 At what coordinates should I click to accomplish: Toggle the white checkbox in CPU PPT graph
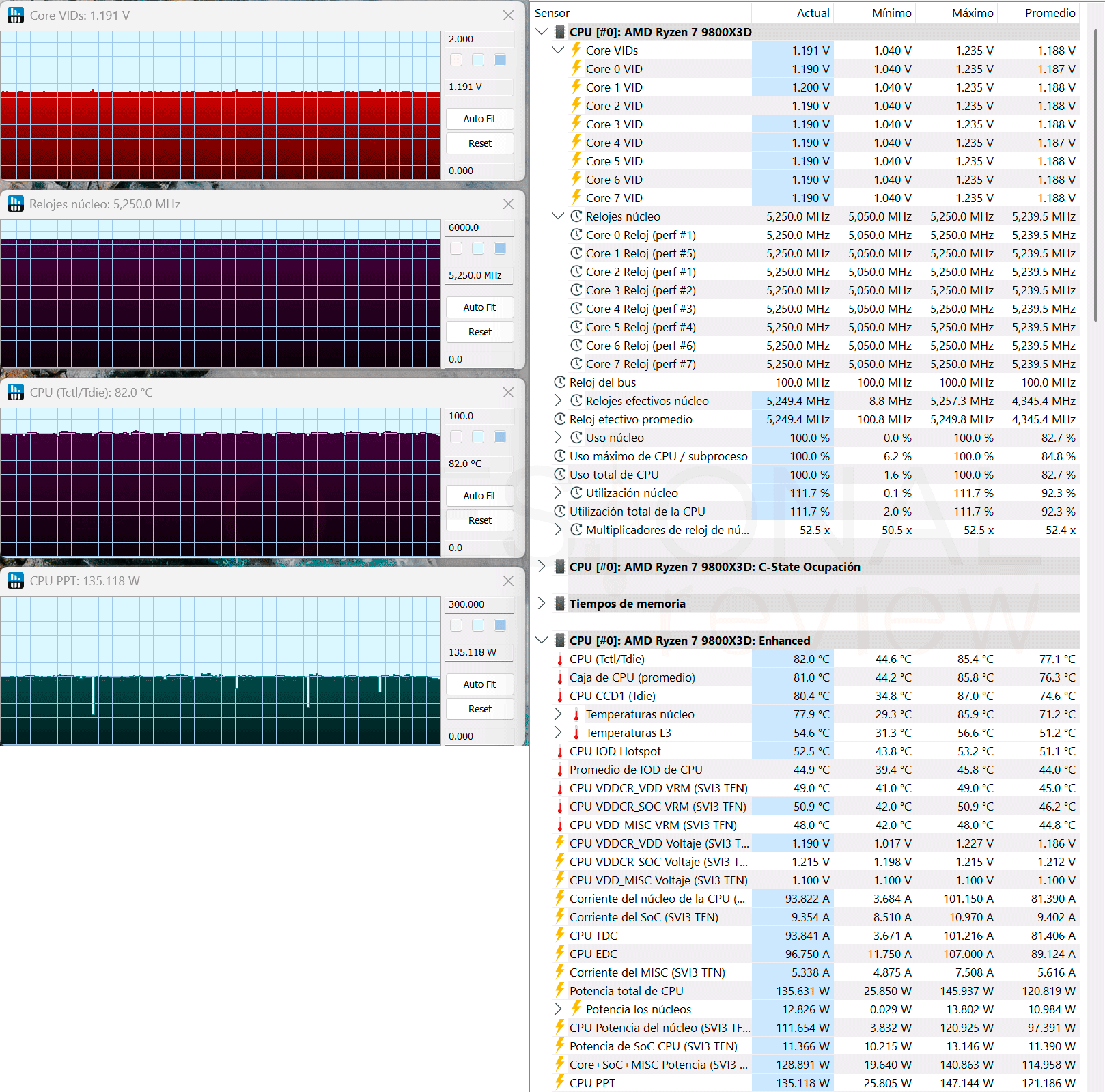(x=456, y=626)
